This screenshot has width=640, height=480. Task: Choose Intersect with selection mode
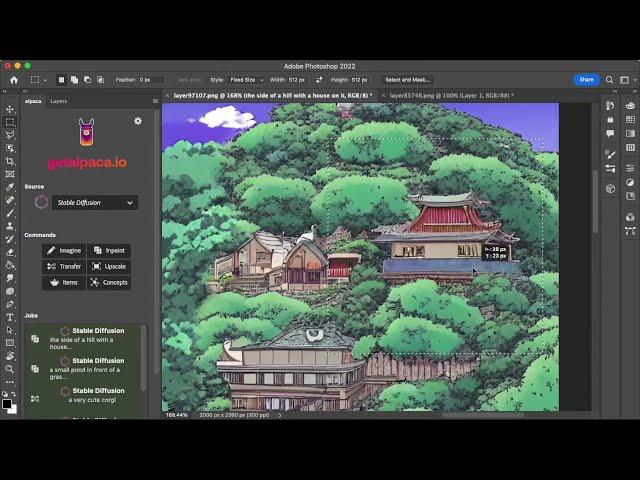click(100, 80)
